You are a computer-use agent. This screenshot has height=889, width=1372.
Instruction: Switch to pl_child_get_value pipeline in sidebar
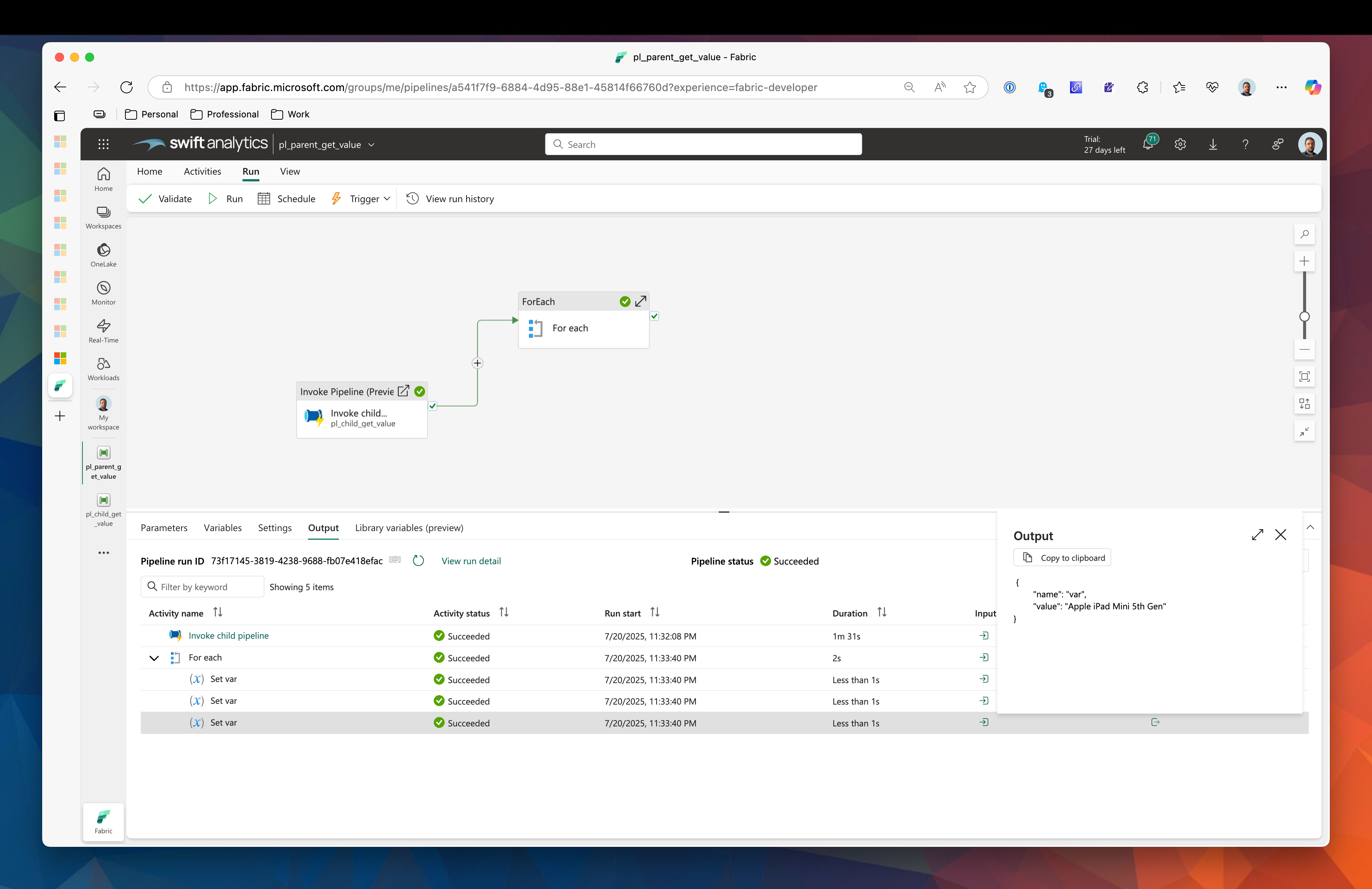tap(103, 510)
